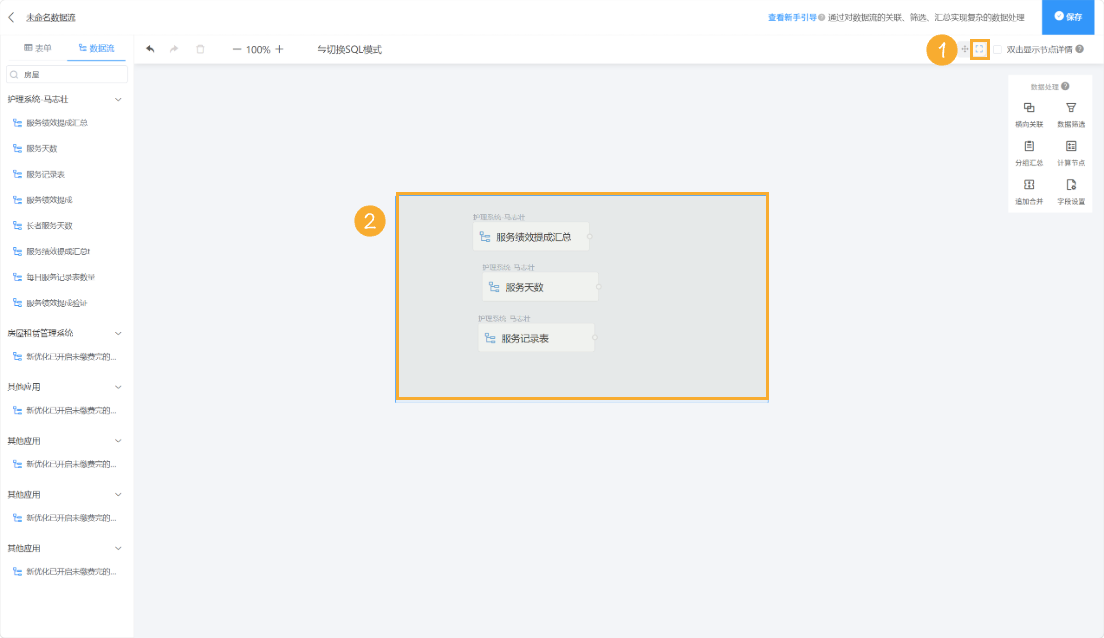Click the 100% zoom level value
Image resolution: width=1104 pixels, height=638 pixels.
pos(258,49)
